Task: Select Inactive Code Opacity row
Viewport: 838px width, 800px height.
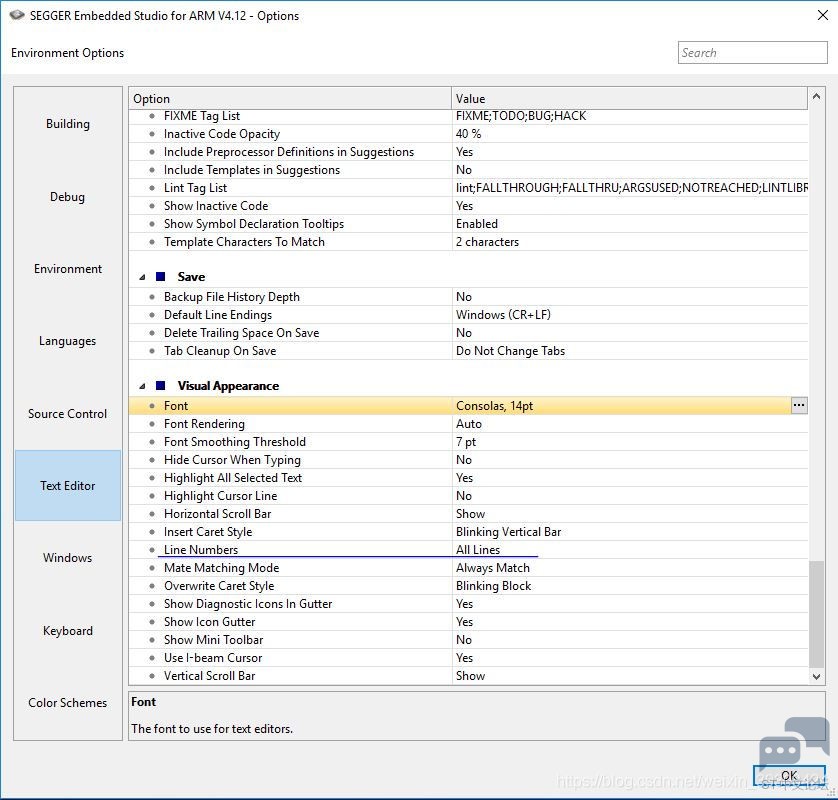Action: tap(468, 134)
